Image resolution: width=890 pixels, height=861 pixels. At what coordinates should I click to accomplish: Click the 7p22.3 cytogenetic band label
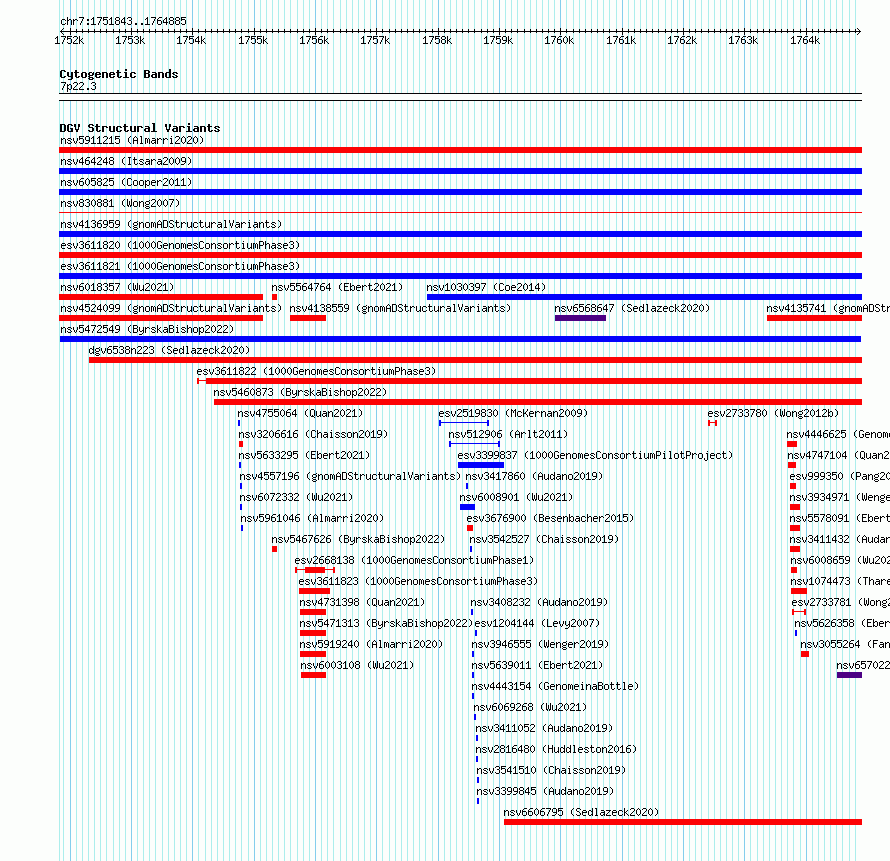coord(78,86)
